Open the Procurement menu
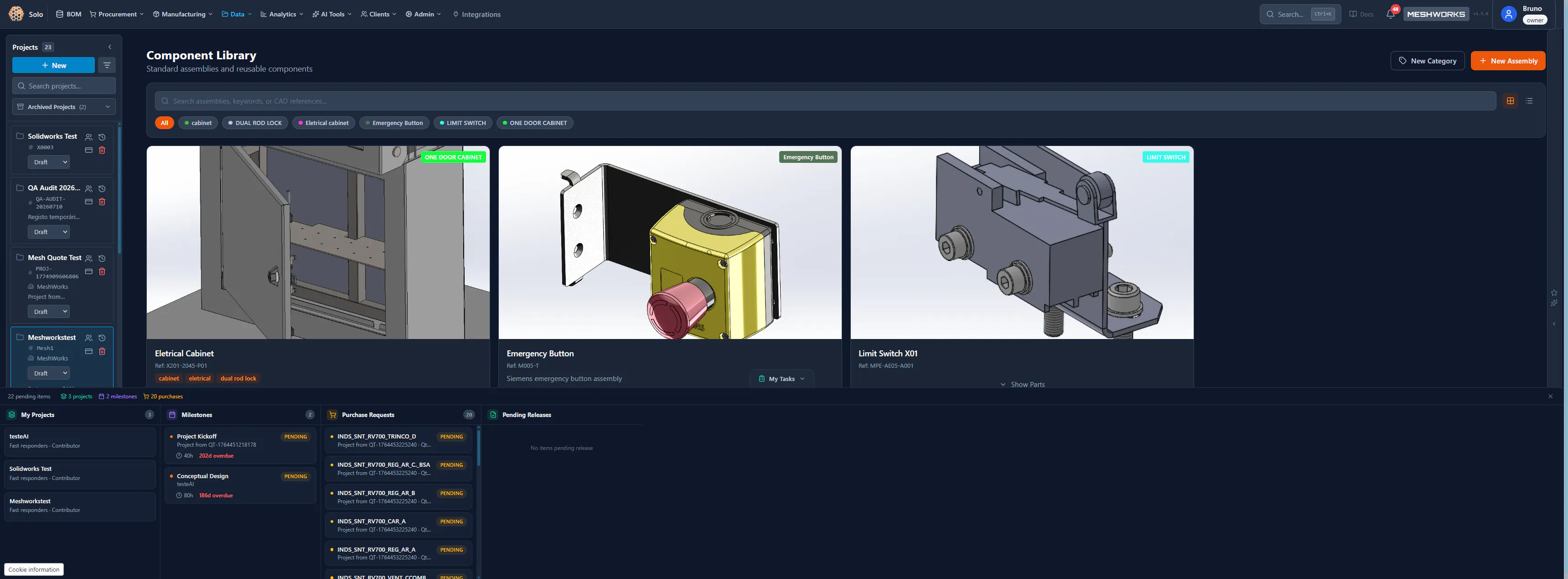This screenshot has height=579, width=1568. pyautogui.click(x=117, y=14)
